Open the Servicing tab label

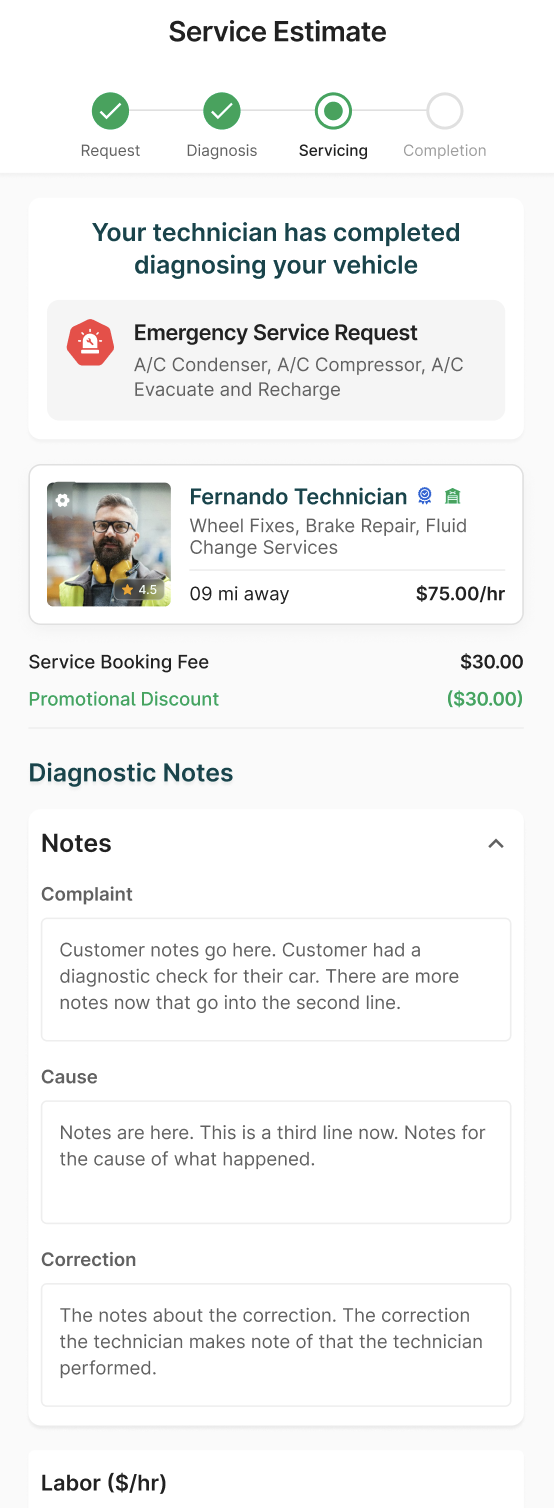pos(333,151)
